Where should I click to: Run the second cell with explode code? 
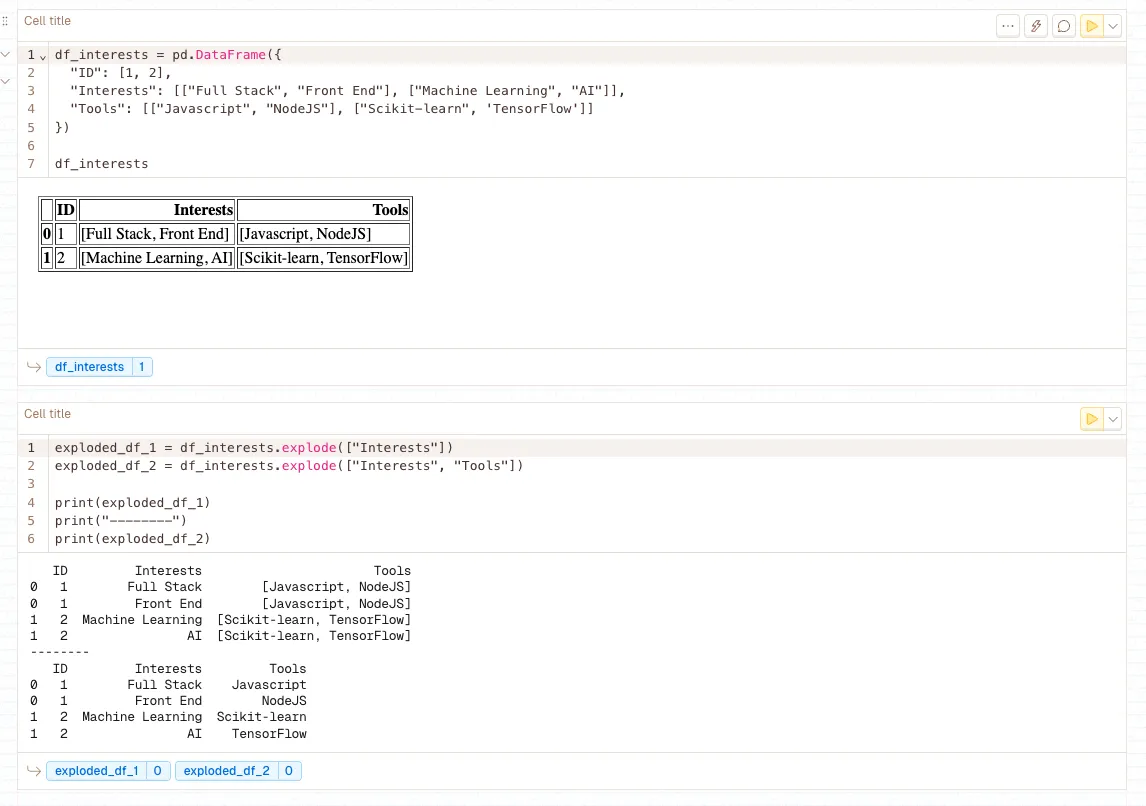coord(1091,419)
